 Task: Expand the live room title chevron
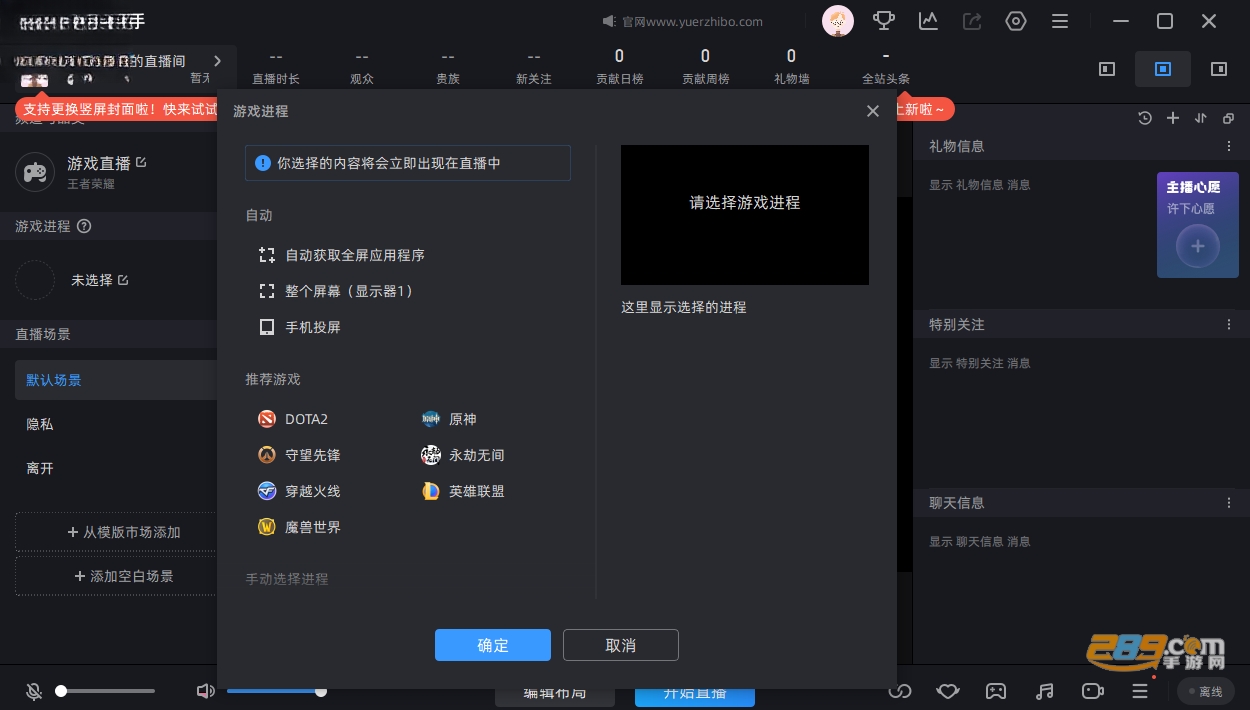(218, 61)
